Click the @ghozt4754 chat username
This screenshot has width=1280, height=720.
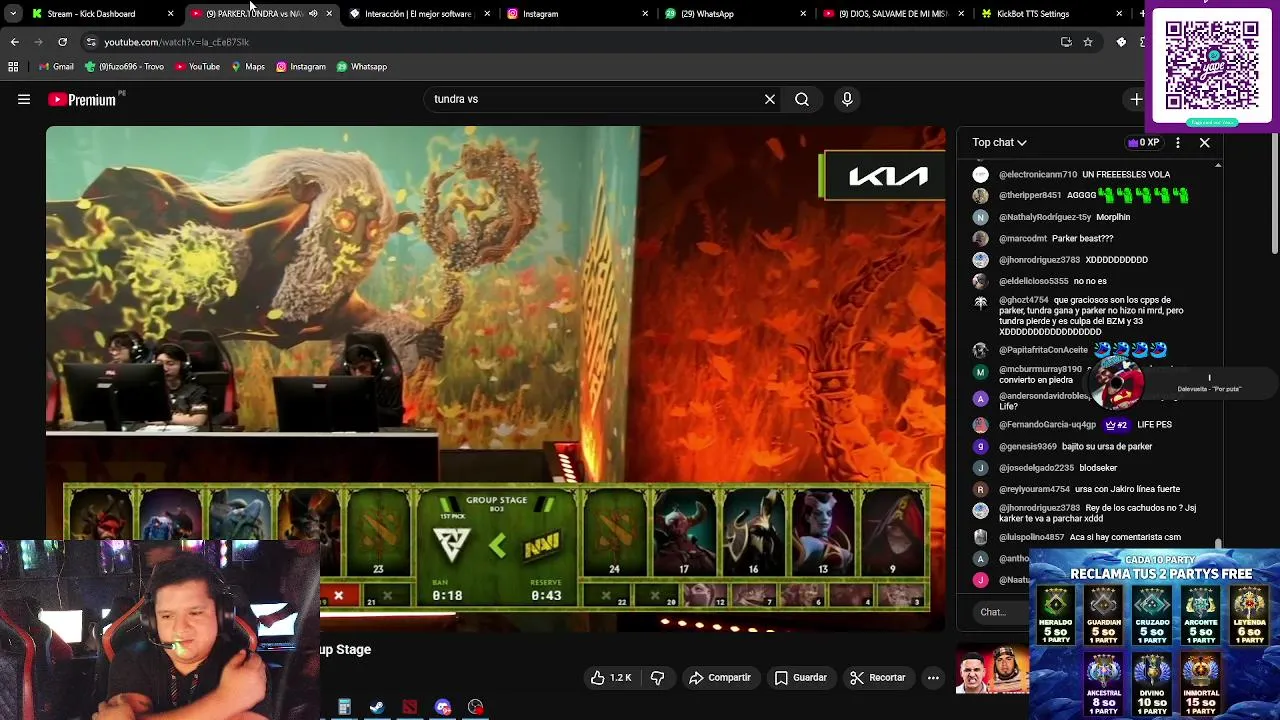point(1024,300)
